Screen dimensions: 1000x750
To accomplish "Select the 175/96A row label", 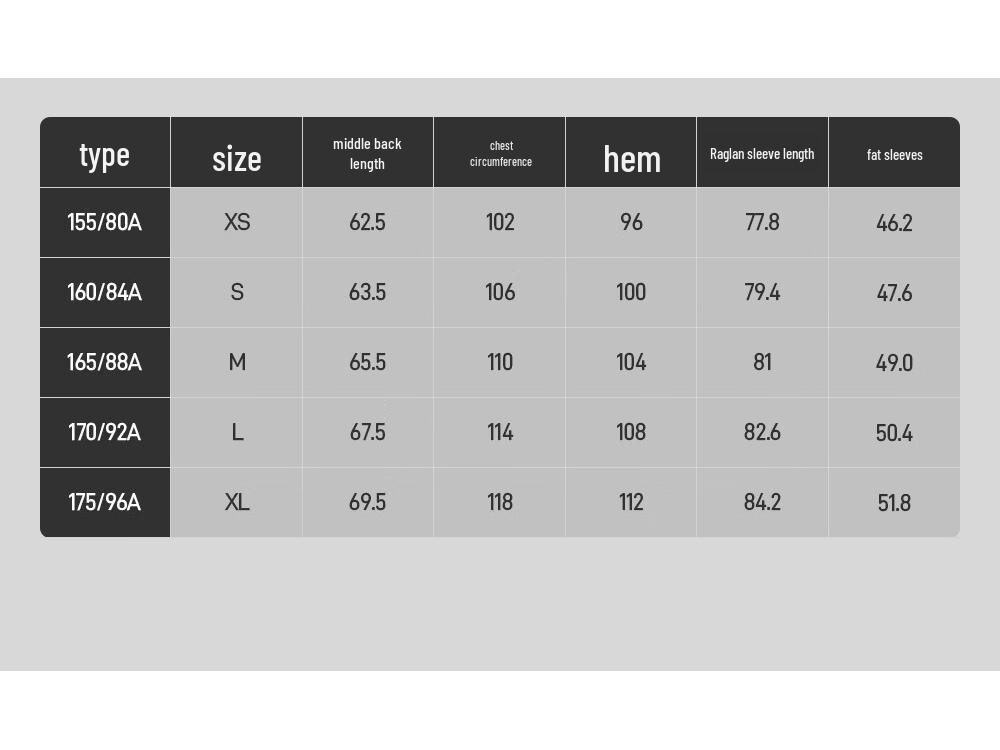I will [105, 503].
